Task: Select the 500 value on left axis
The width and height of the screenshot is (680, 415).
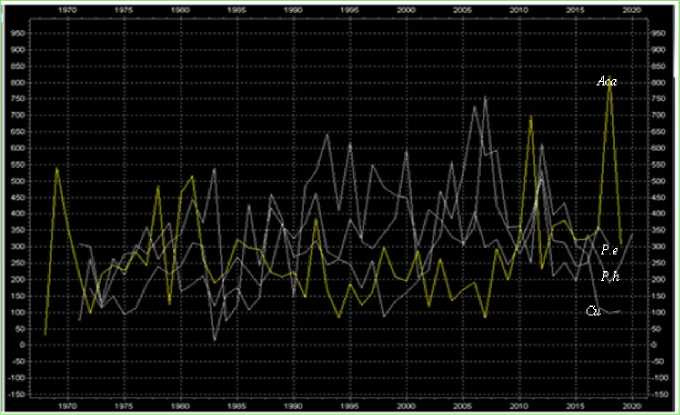Action: point(20,181)
